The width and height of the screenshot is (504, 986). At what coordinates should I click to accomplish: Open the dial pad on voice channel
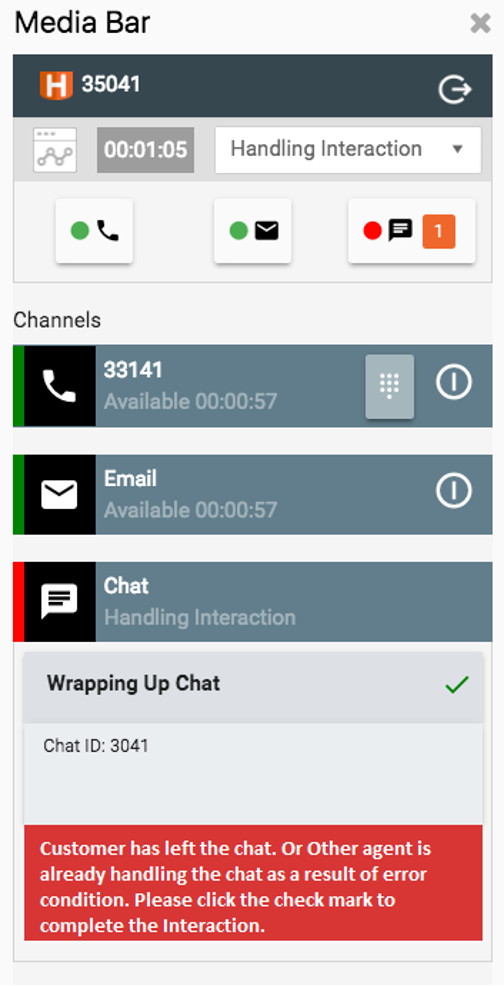click(389, 386)
